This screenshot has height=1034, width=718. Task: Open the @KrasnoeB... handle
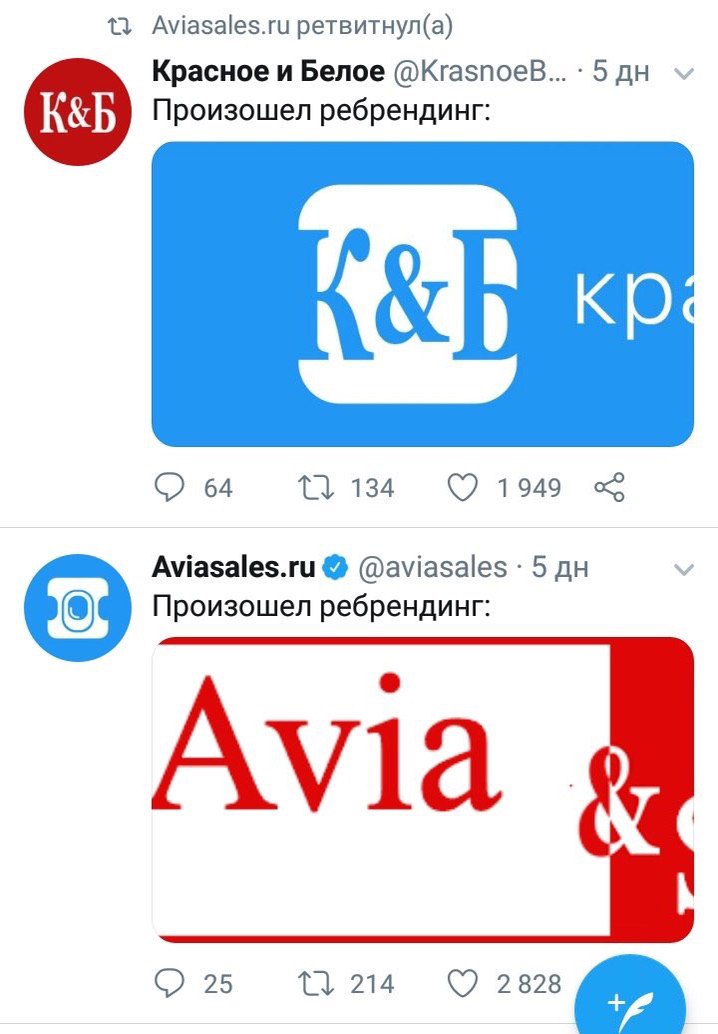point(480,71)
